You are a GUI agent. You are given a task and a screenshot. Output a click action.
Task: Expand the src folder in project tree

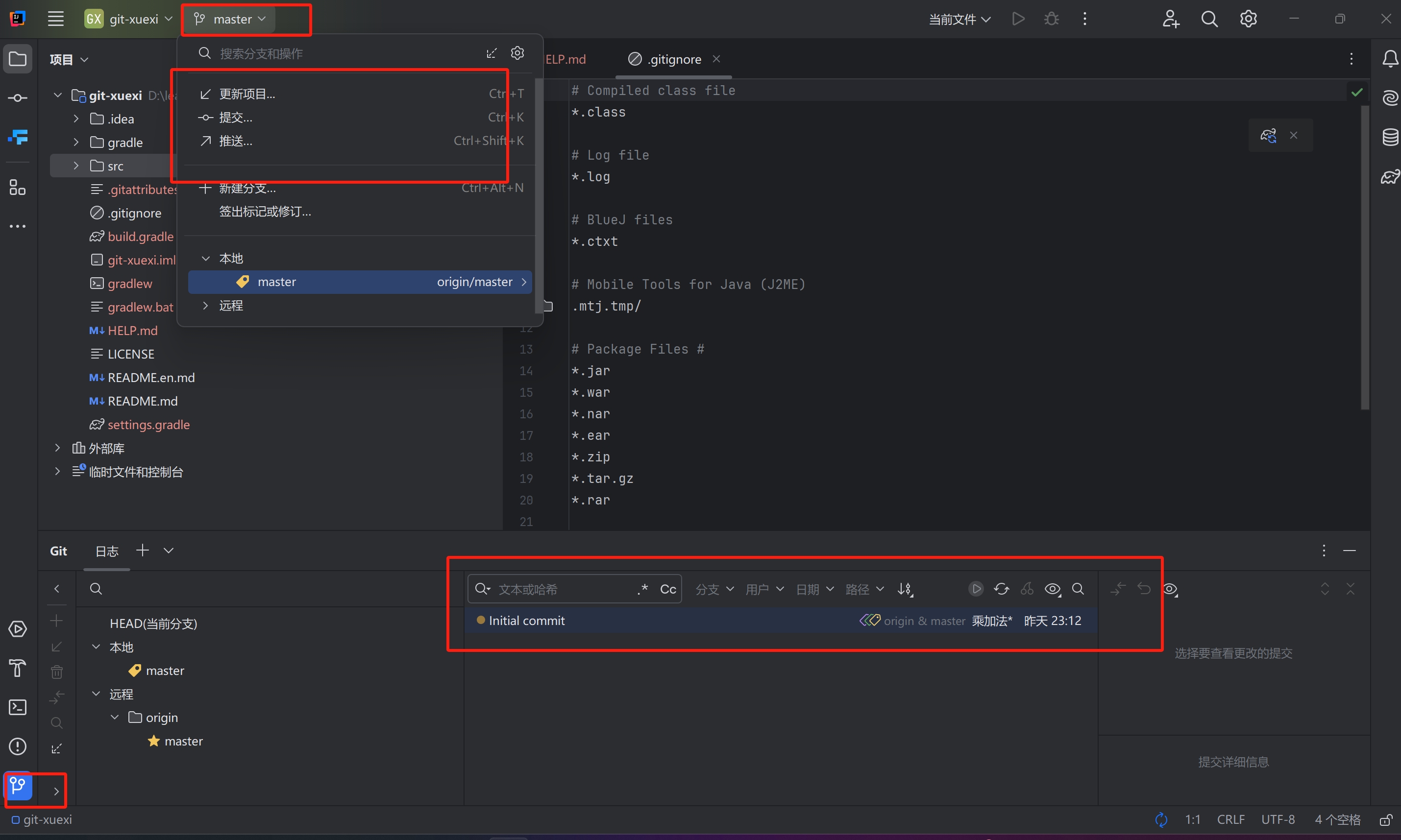click(x=76, y=166)
